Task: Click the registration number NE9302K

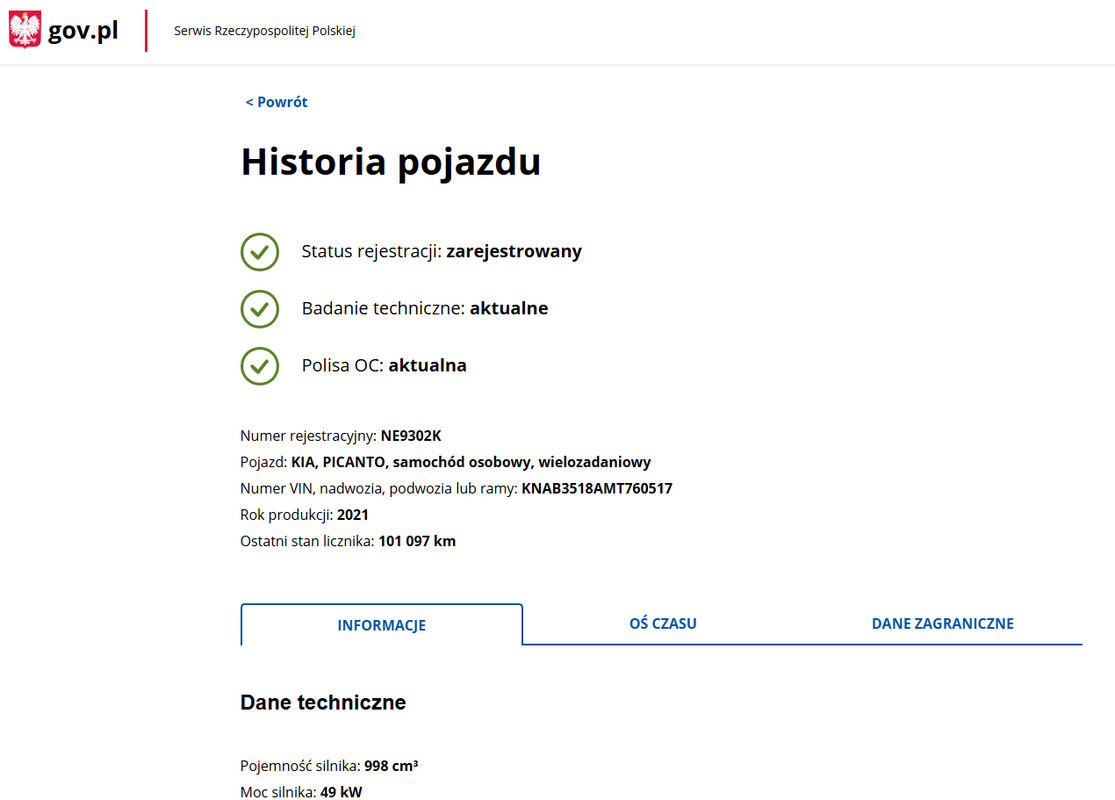Action: tap(410, 436)
